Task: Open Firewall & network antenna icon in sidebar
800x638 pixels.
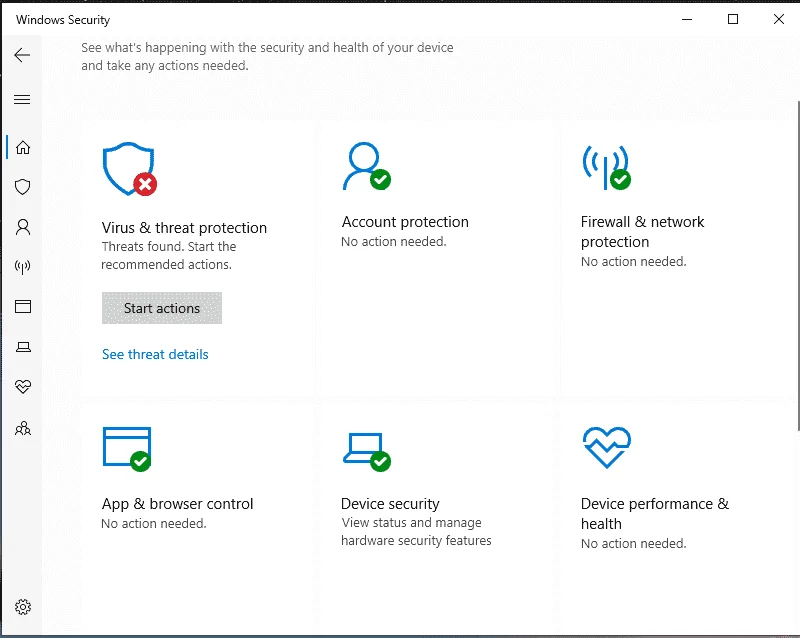Action: point(22,266)
